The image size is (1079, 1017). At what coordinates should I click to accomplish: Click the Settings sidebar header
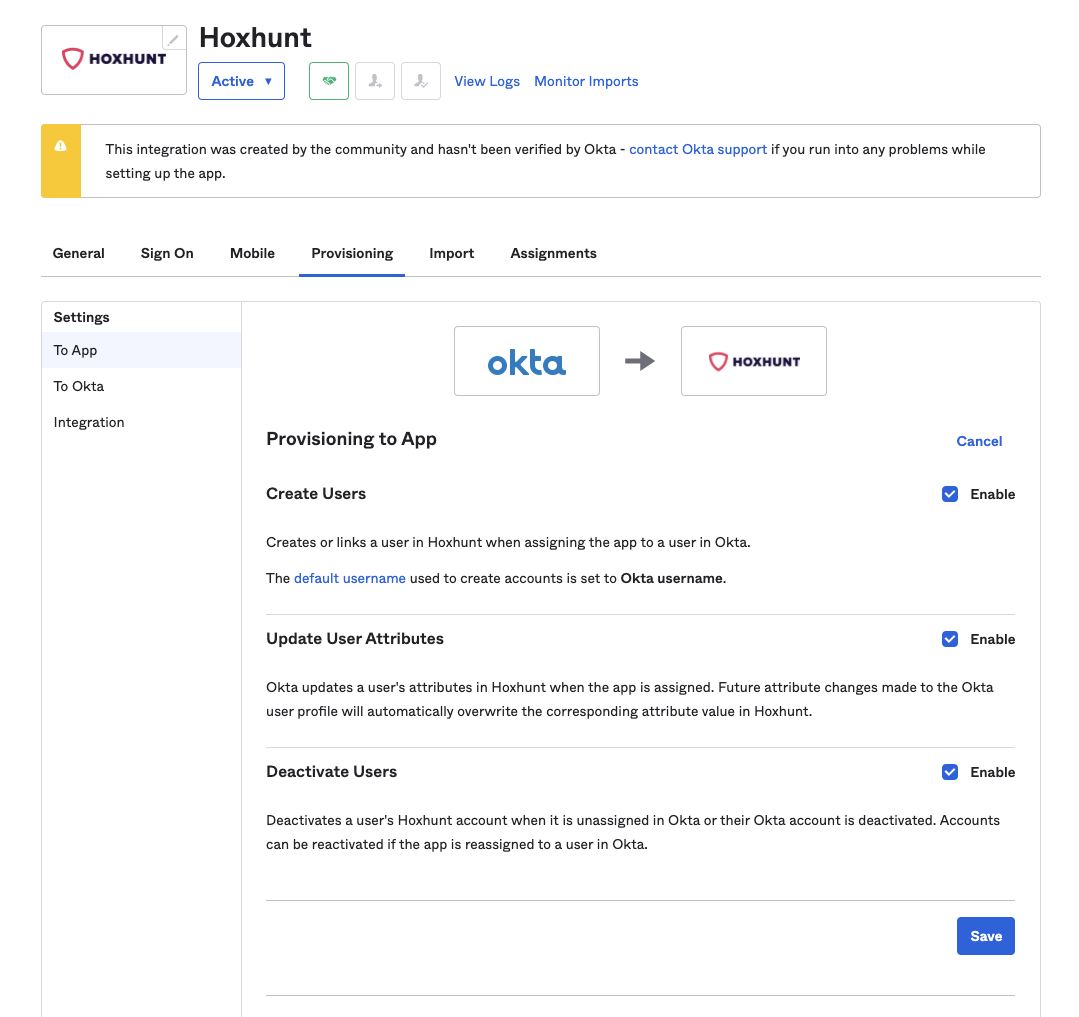point(81,317)
